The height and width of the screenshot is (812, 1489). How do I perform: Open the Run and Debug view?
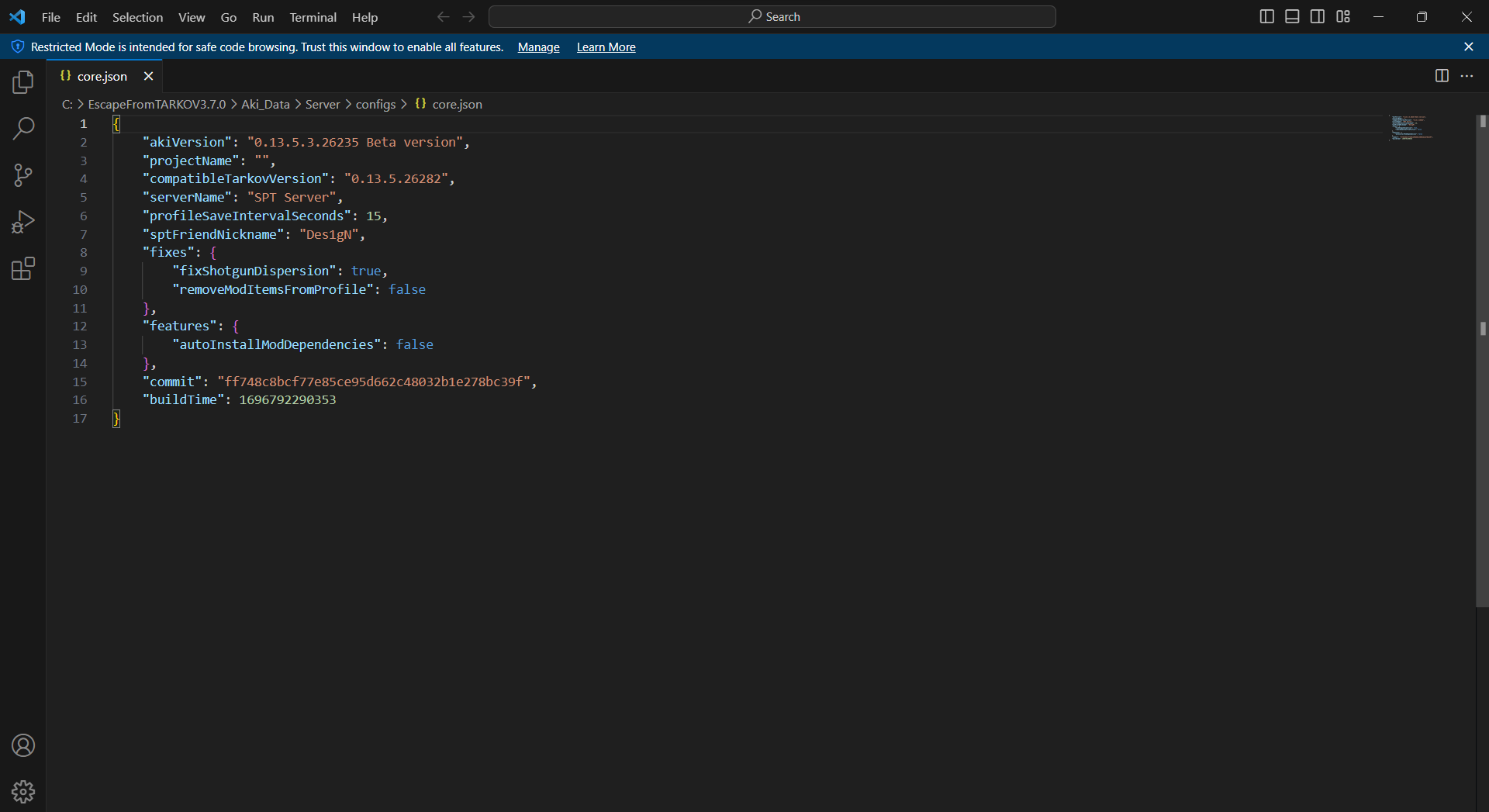[23, 222]
